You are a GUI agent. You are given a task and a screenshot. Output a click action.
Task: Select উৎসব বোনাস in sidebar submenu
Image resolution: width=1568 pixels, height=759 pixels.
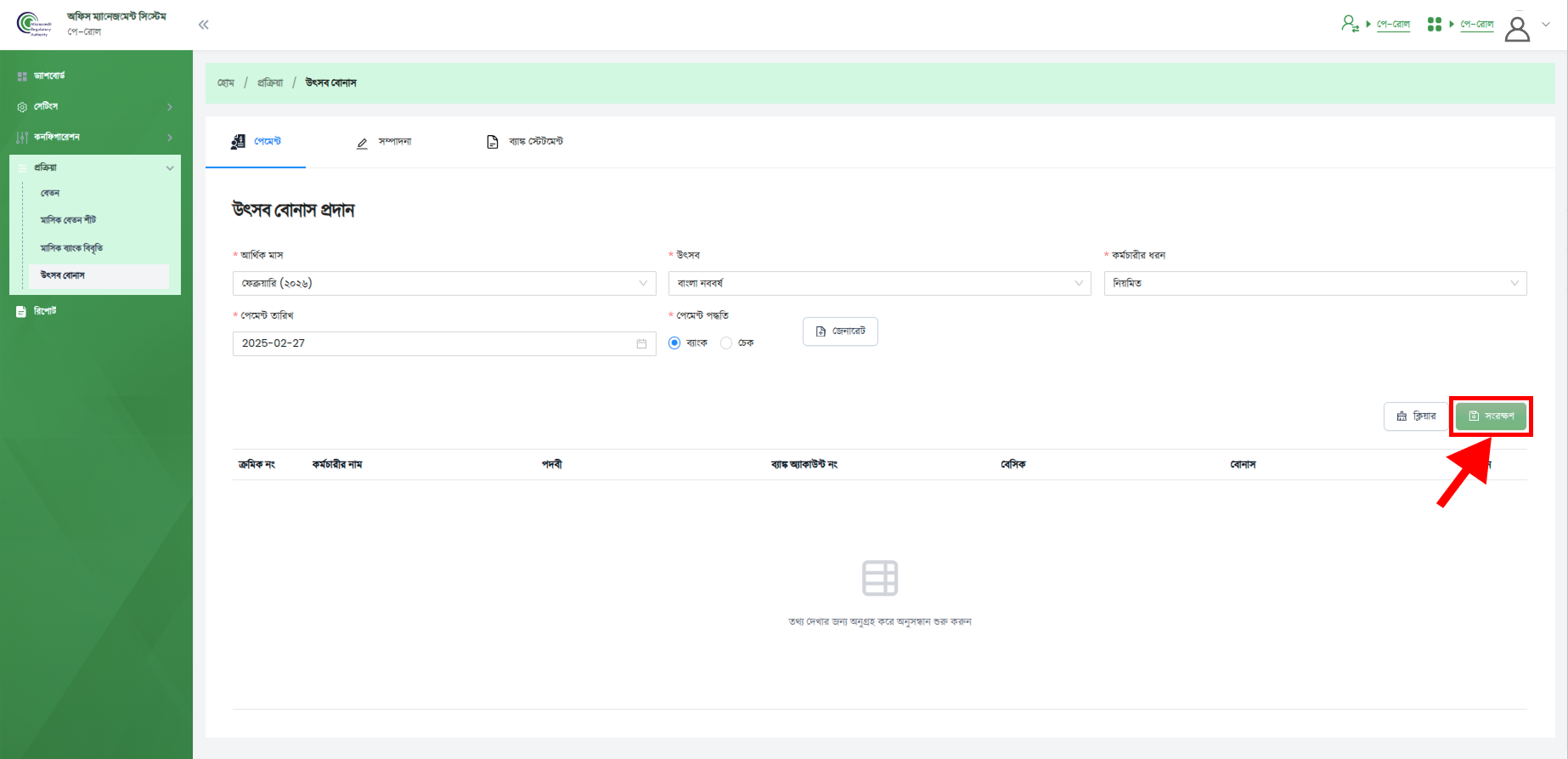click(99, 275)
